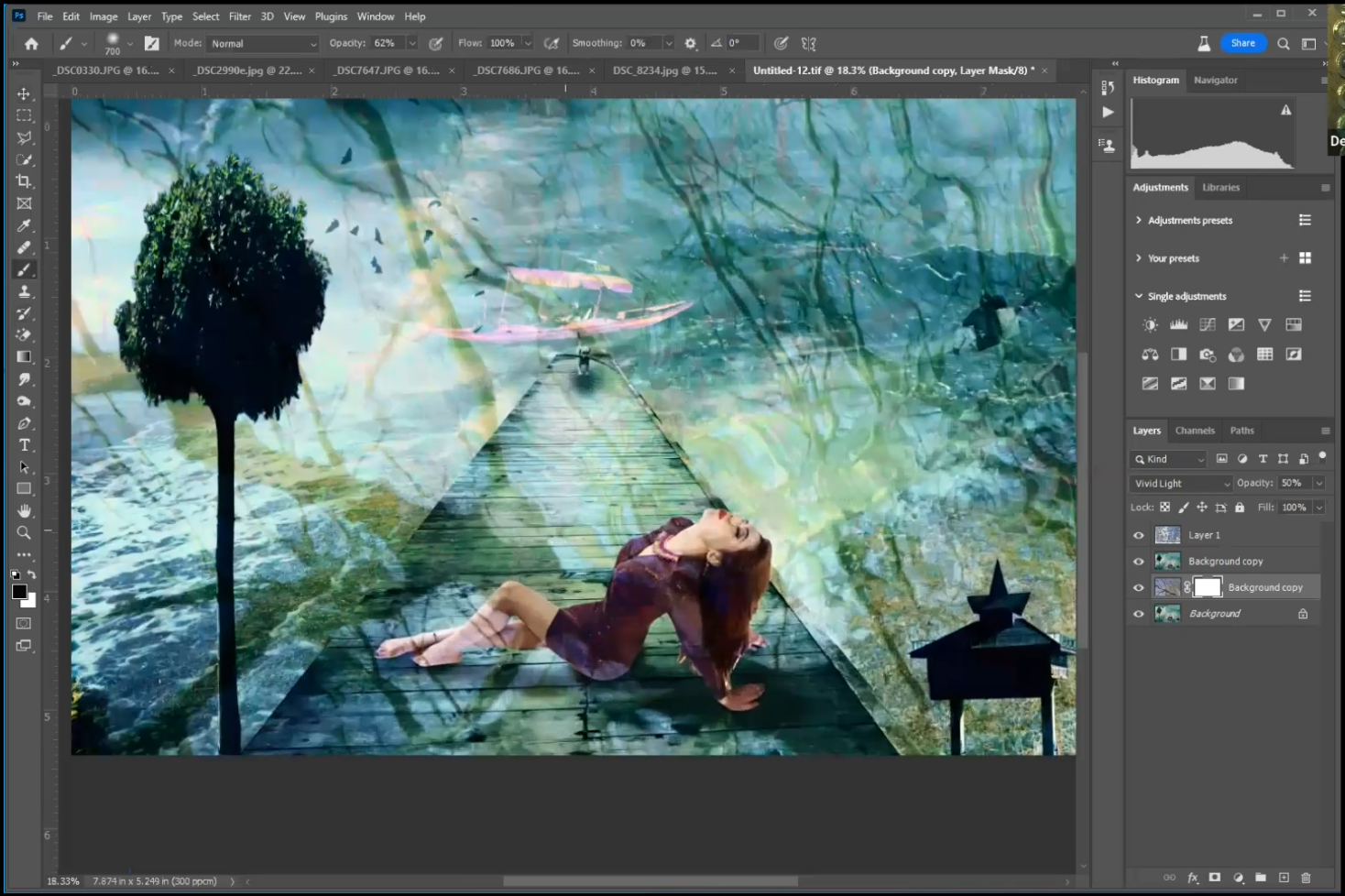Open the Vivid Light blend mode dropdown

[1182, 484]
